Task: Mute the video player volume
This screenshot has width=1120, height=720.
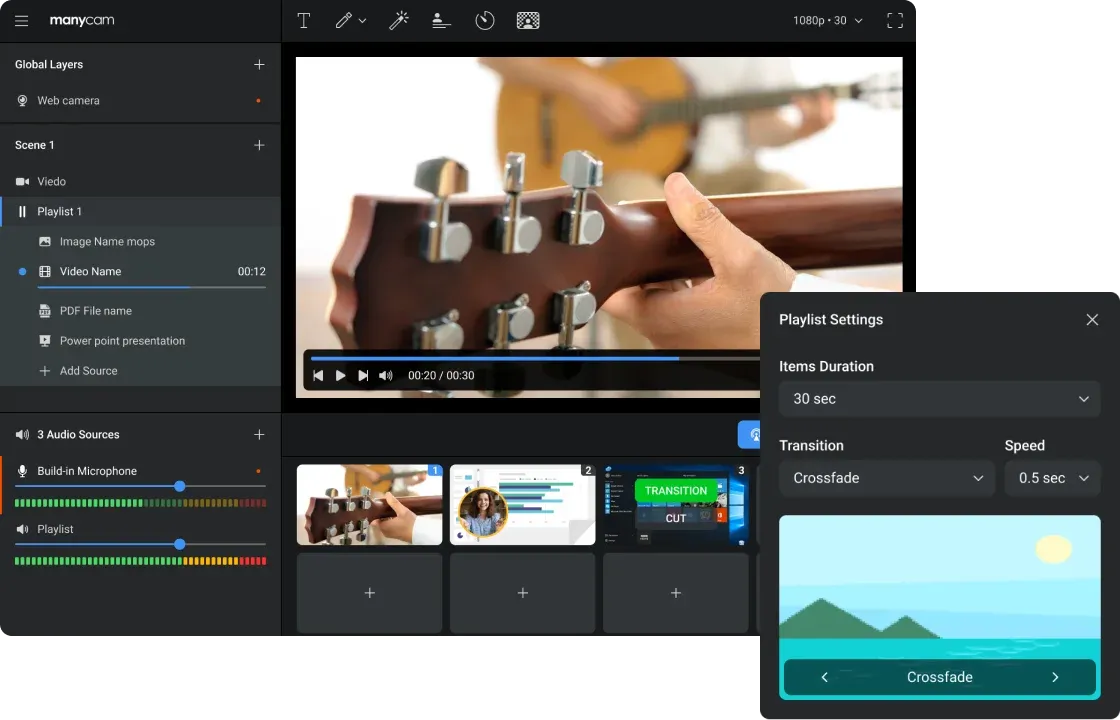Action: (x=386, y=376)
